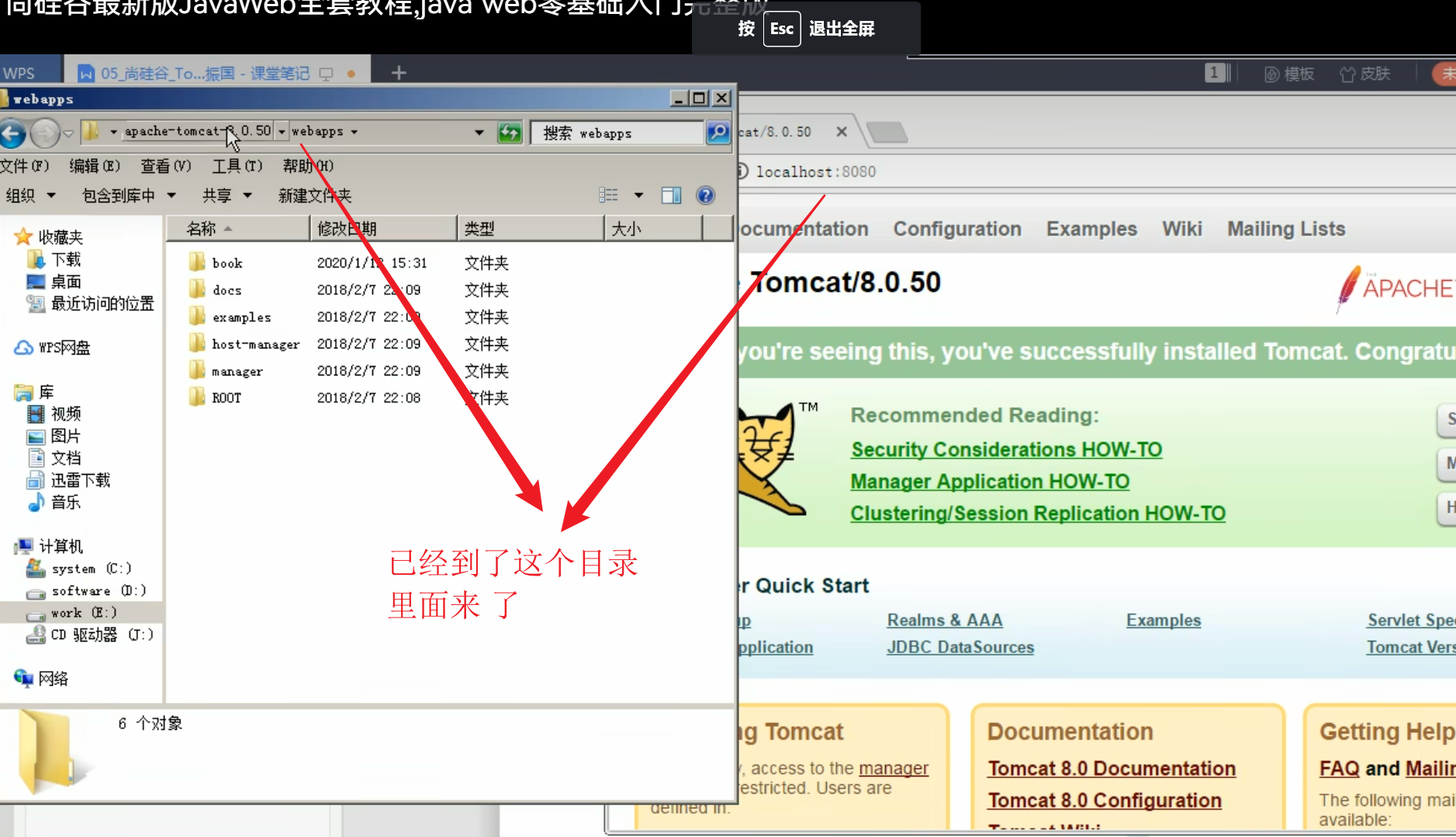Sort by the 大小 column header
The image size is (1456, 837).
pyautogui.click(x=653, y=228)
